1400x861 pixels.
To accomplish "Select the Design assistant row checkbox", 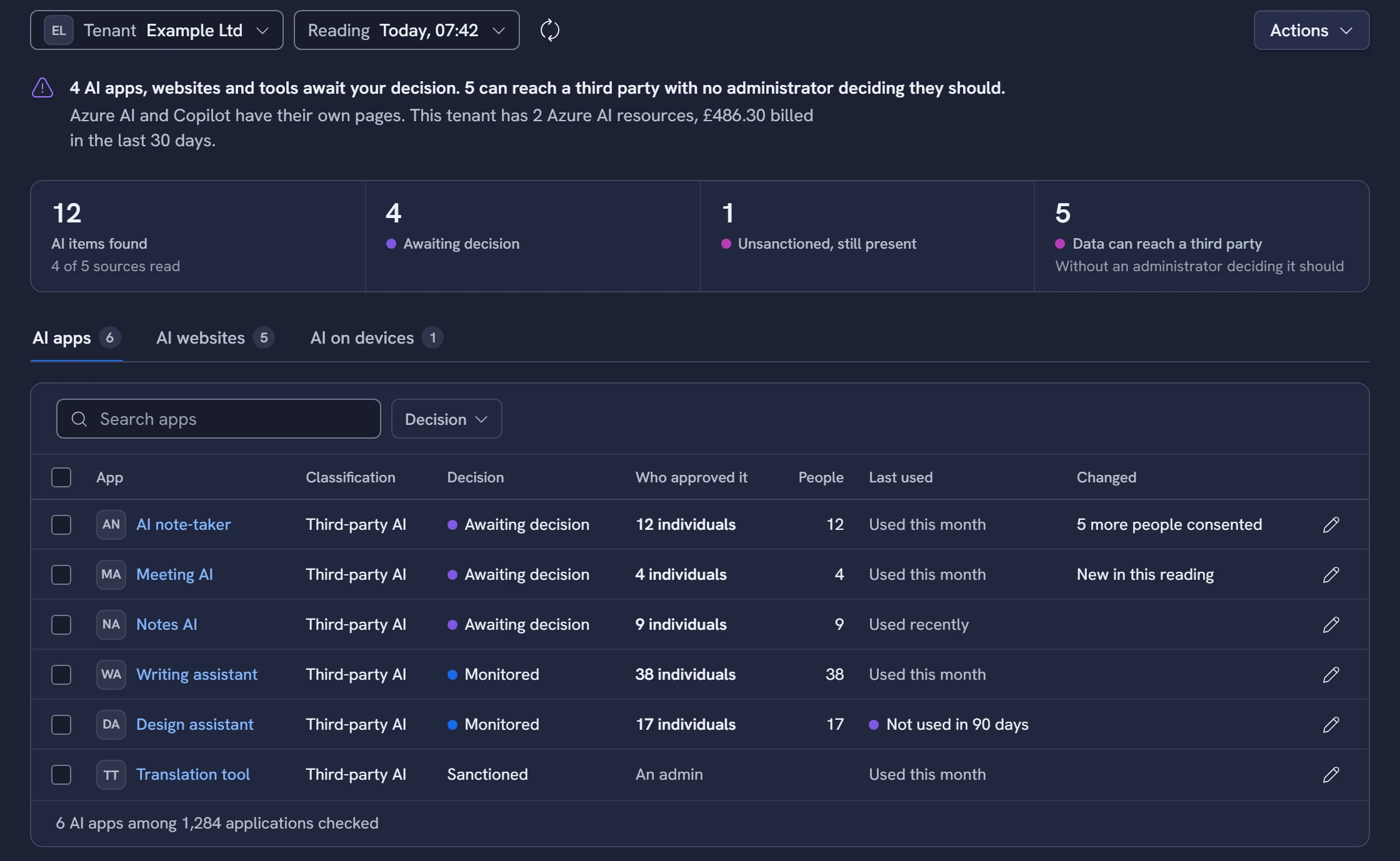I will (61, 724).
